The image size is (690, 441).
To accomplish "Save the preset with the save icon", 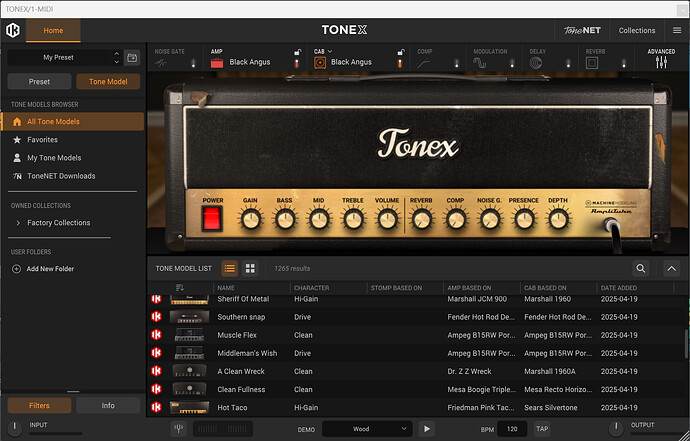I will pyautogui.click(x=132, y=58).
